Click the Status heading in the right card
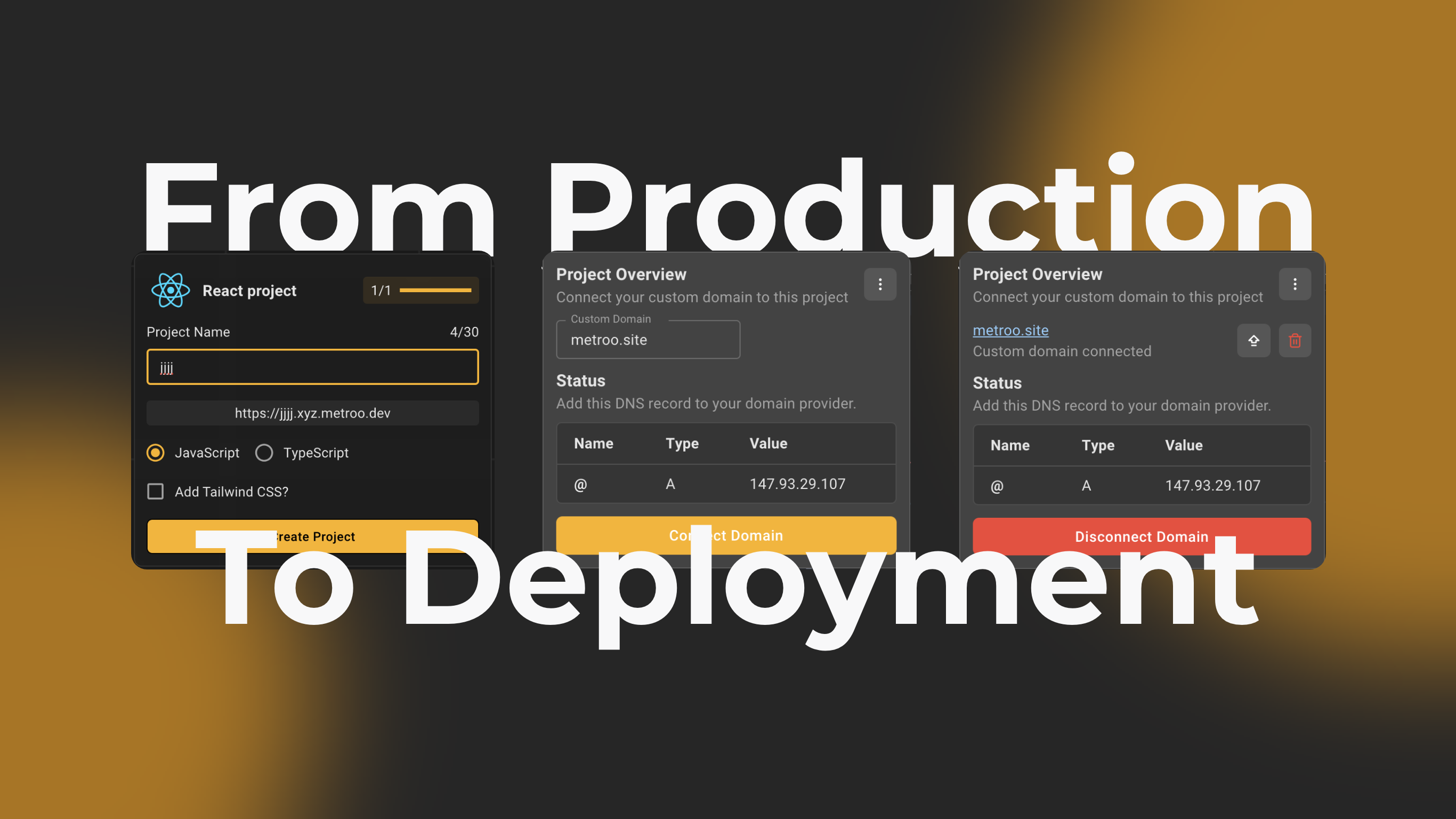Screen dimensions: 1456x819 click(x=997, y=383)
